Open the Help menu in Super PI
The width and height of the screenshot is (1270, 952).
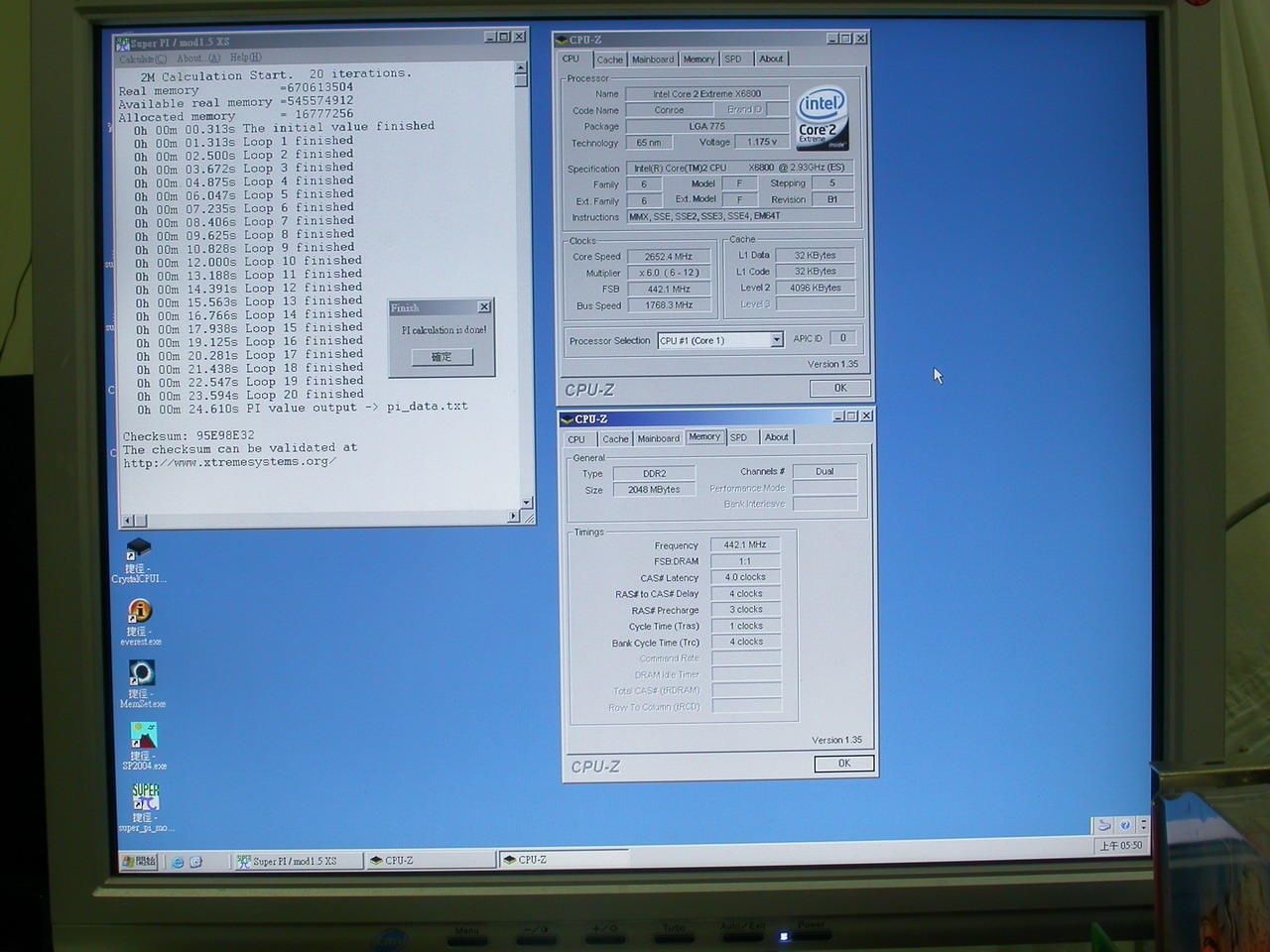245,58
